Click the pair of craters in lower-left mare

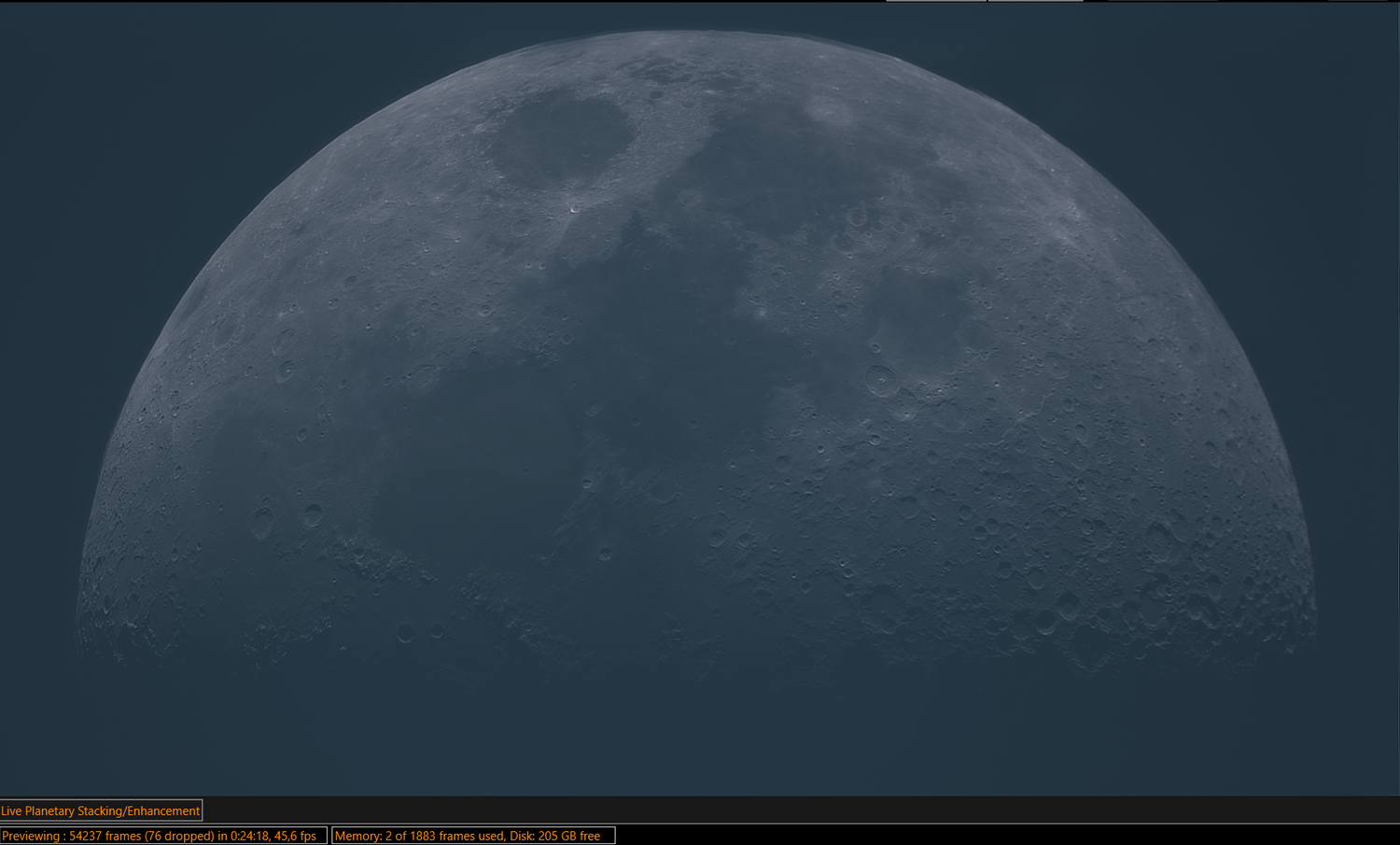(x=287, y=518)
